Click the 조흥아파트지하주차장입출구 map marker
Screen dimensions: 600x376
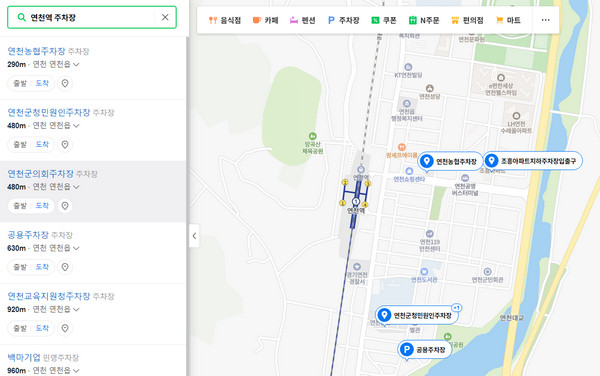[533, 161]
